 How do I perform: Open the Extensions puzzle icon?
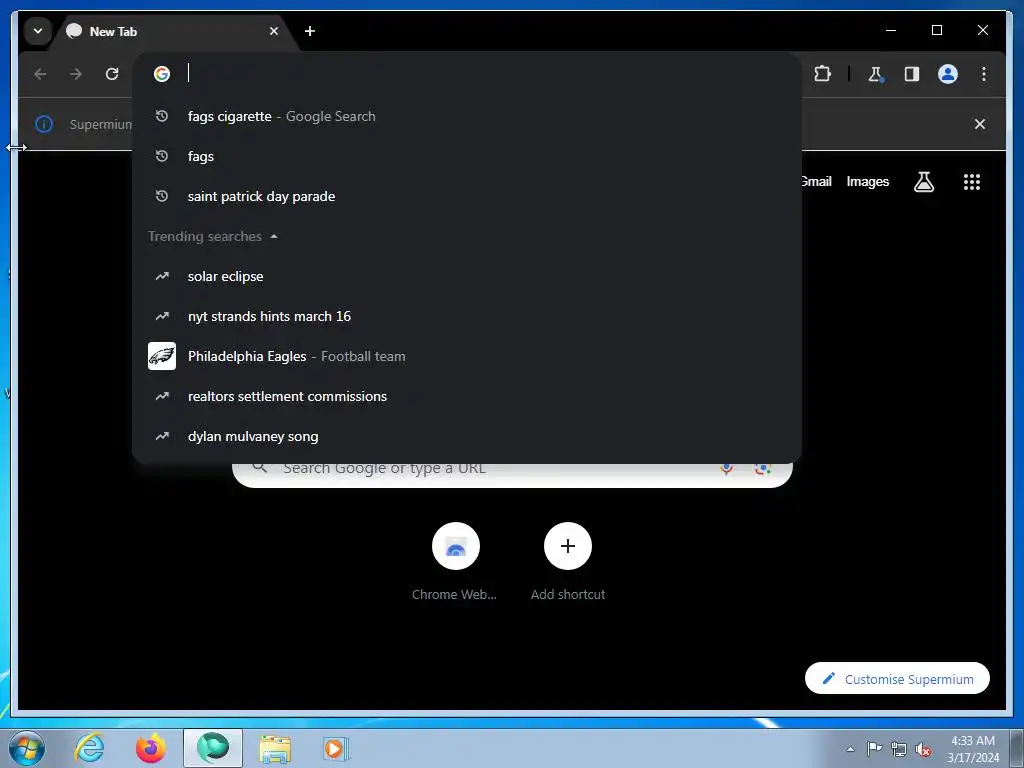pos(822,74)
